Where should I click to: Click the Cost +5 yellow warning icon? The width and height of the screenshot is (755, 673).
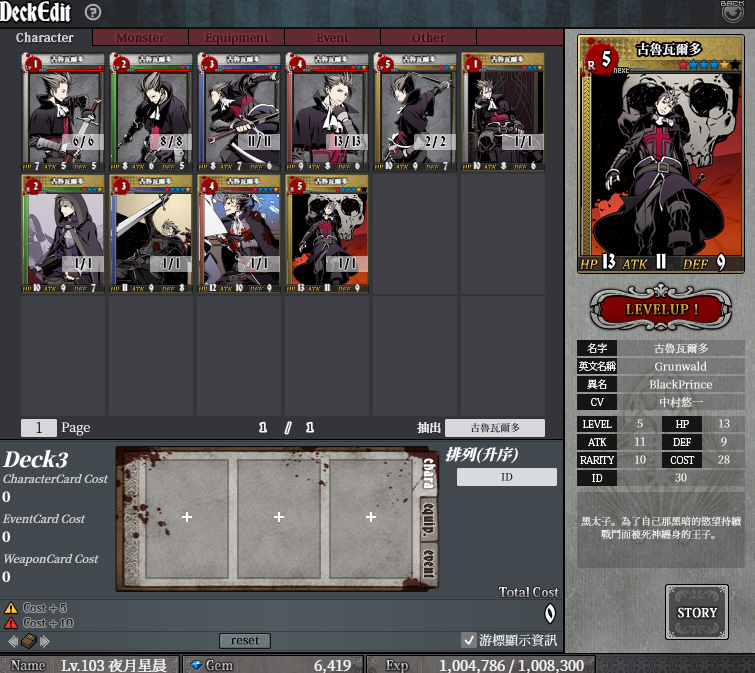(11, 608)
